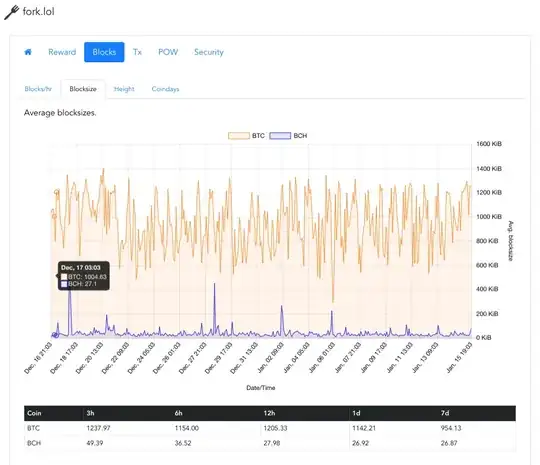Click the BTC legend label

pos(258,136)
